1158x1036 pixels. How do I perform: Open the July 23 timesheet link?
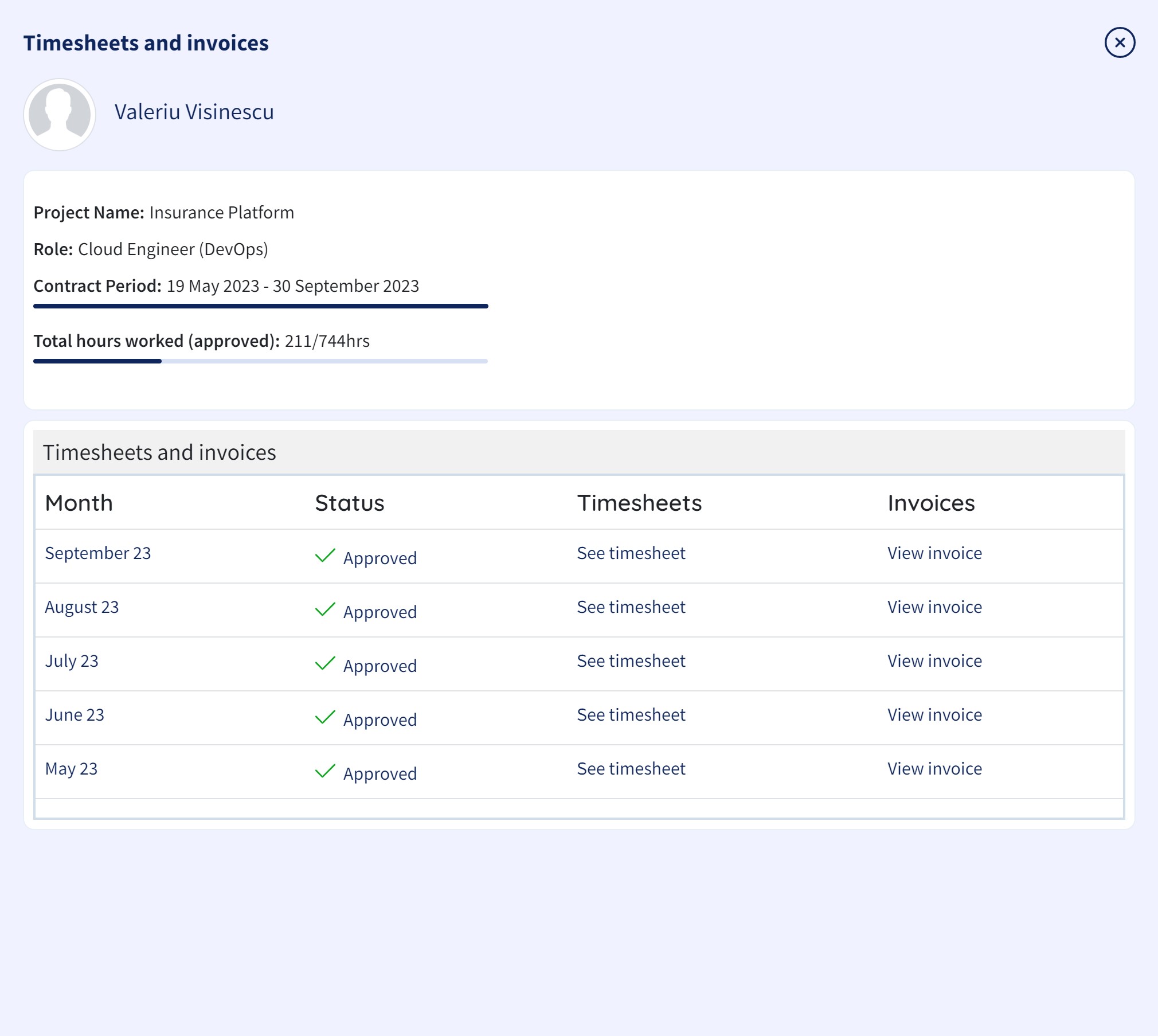631,661
